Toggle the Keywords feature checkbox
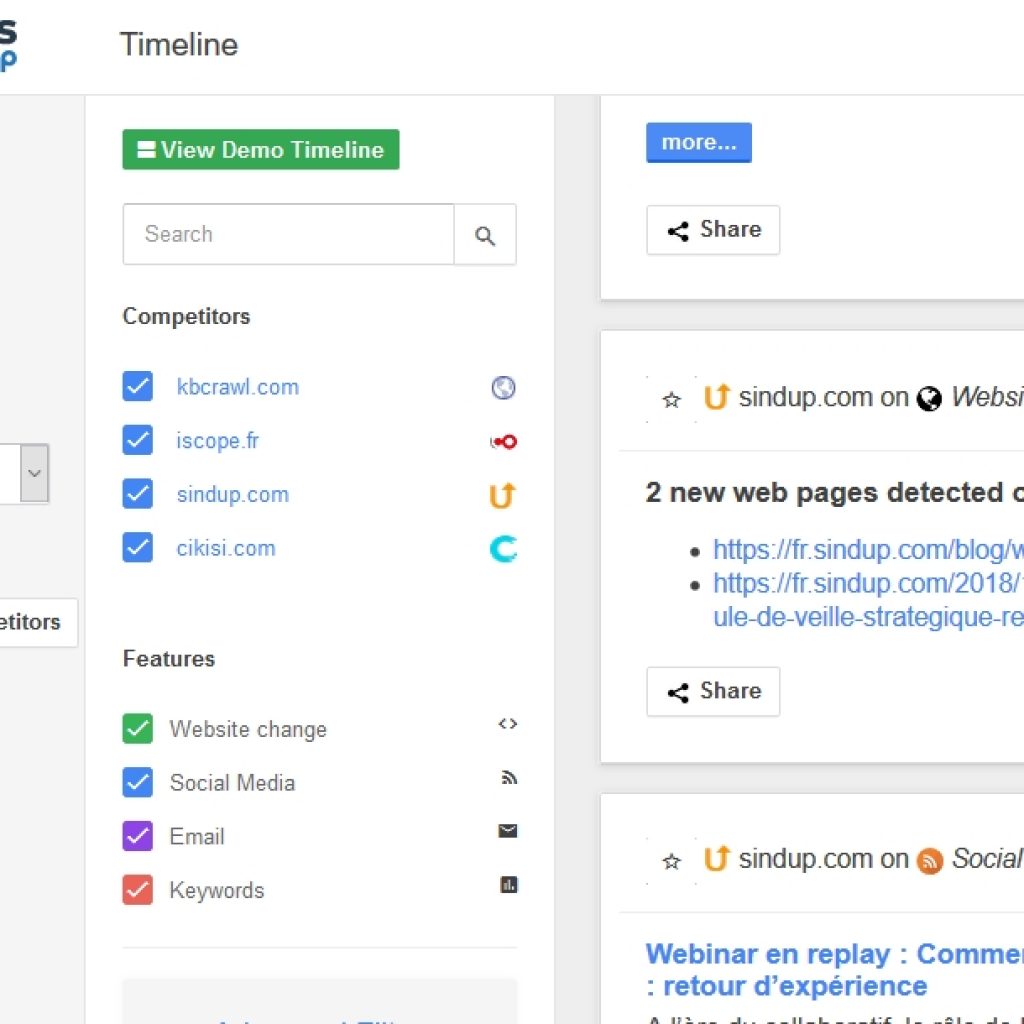Image resolution: width=1024 pixels, height=1024 pixels. 138,889
